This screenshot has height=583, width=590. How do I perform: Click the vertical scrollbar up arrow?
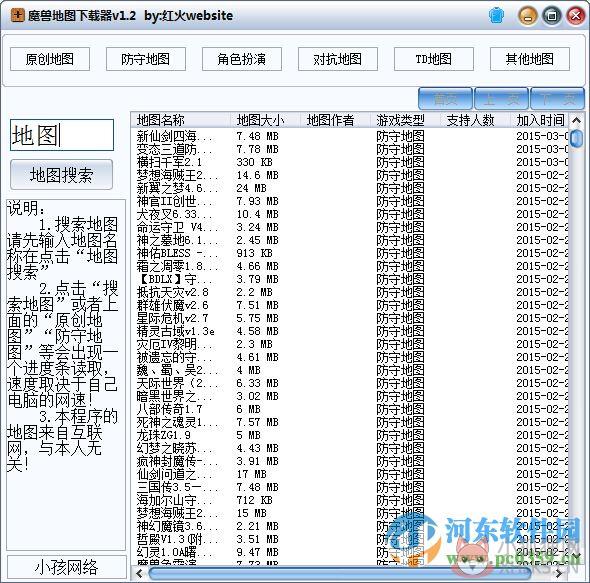tap(576, 121)
